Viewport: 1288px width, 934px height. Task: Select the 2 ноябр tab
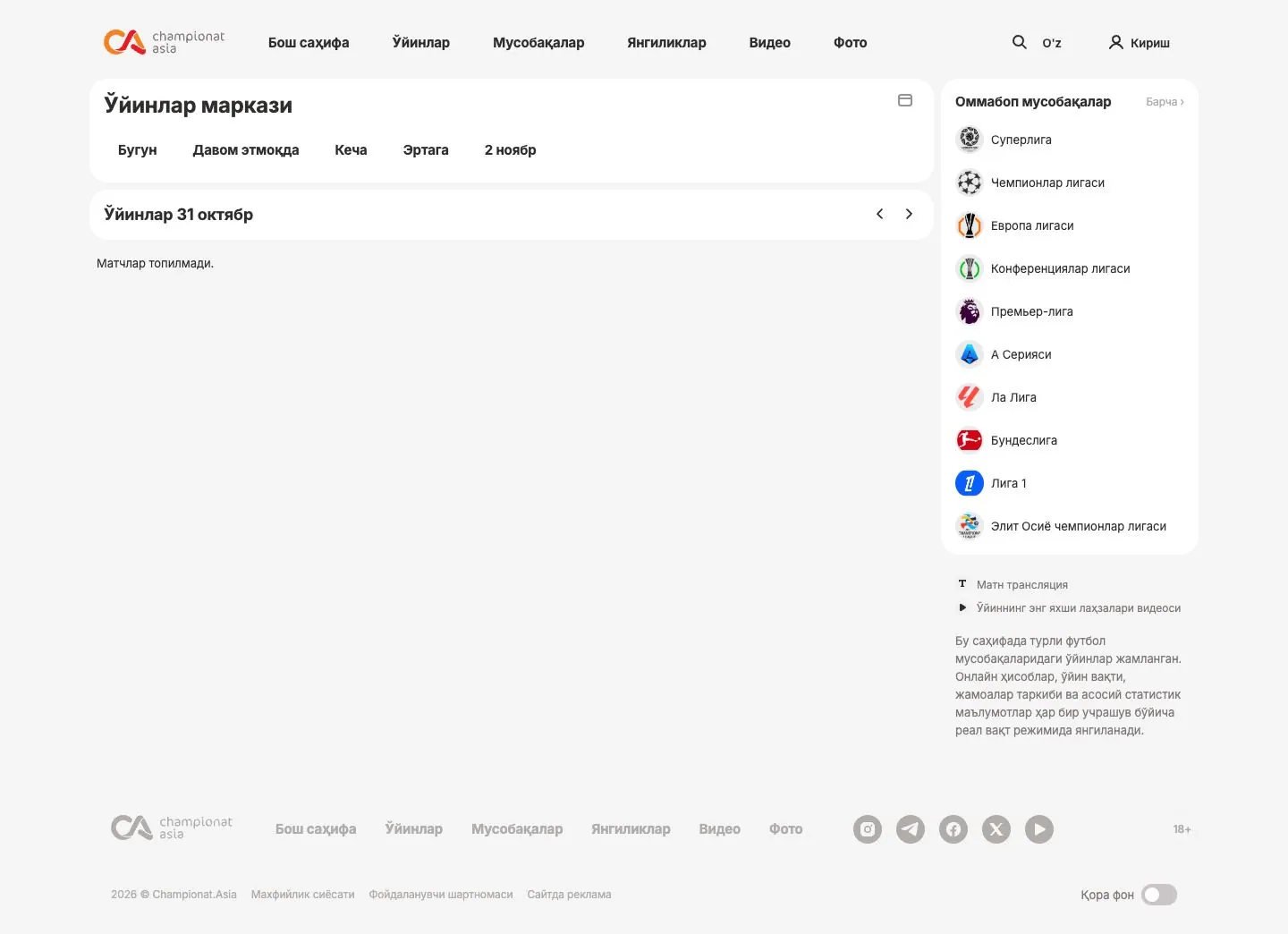click(x=511, y=150)
